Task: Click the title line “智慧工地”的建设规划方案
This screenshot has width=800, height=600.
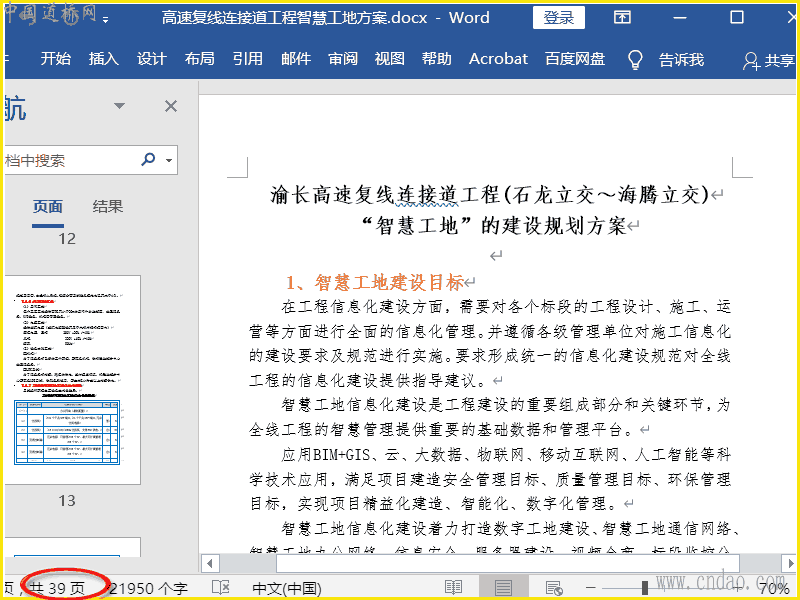Action: click(493, 225)
